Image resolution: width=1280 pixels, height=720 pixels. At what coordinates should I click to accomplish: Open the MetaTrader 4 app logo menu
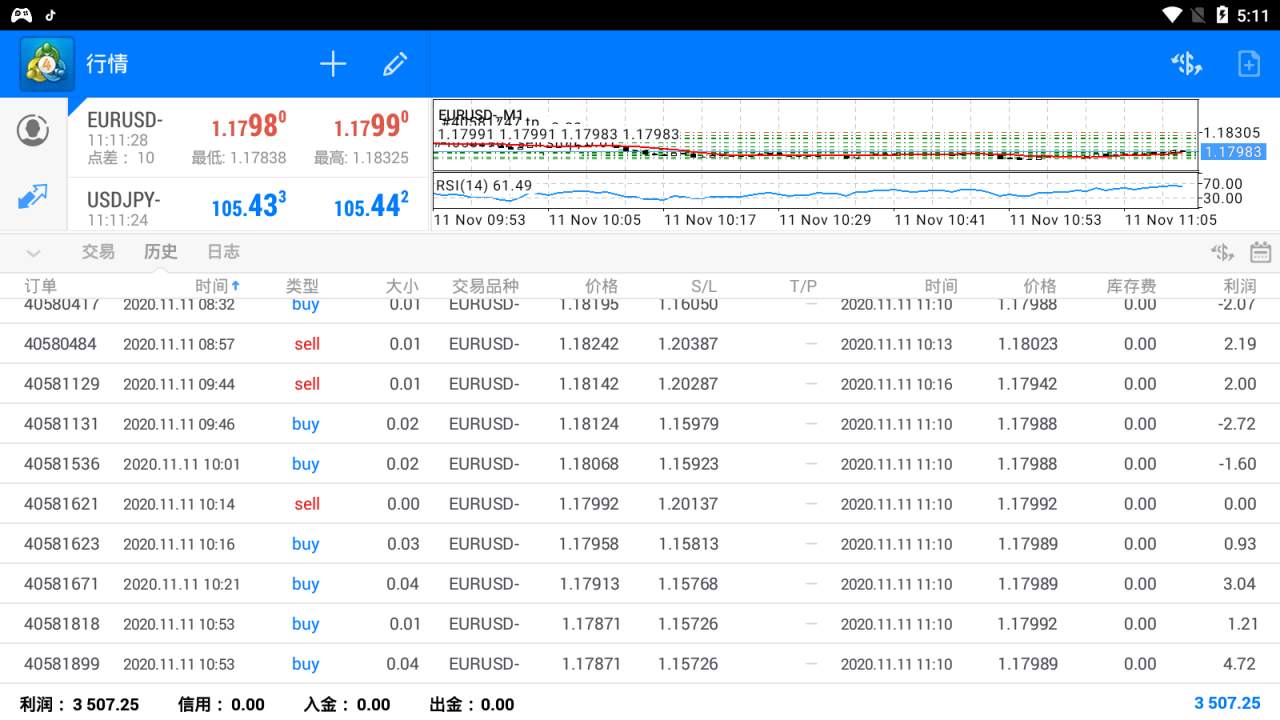click(47, 64)
